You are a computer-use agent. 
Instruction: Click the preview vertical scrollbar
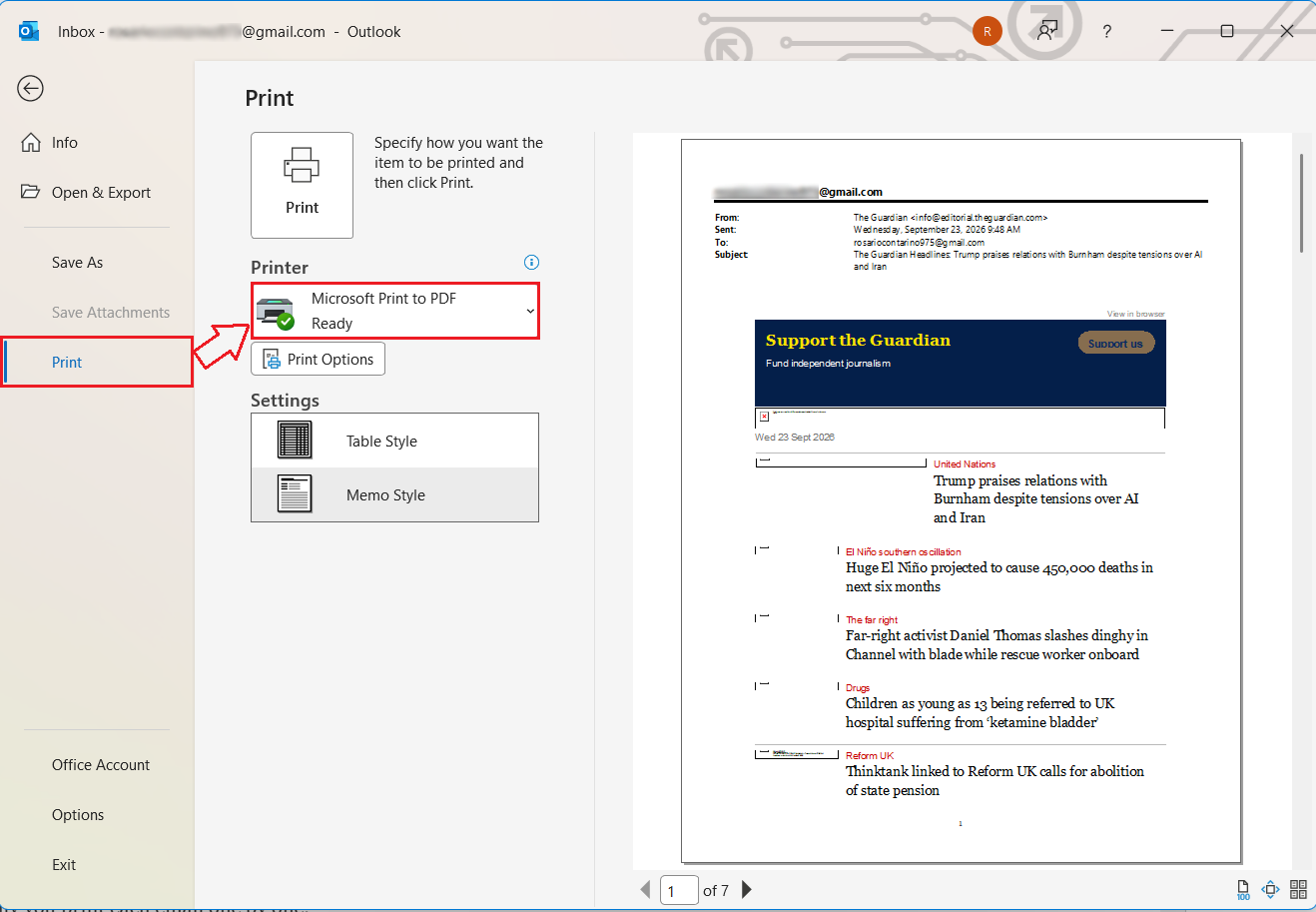tap(1301, 203)
